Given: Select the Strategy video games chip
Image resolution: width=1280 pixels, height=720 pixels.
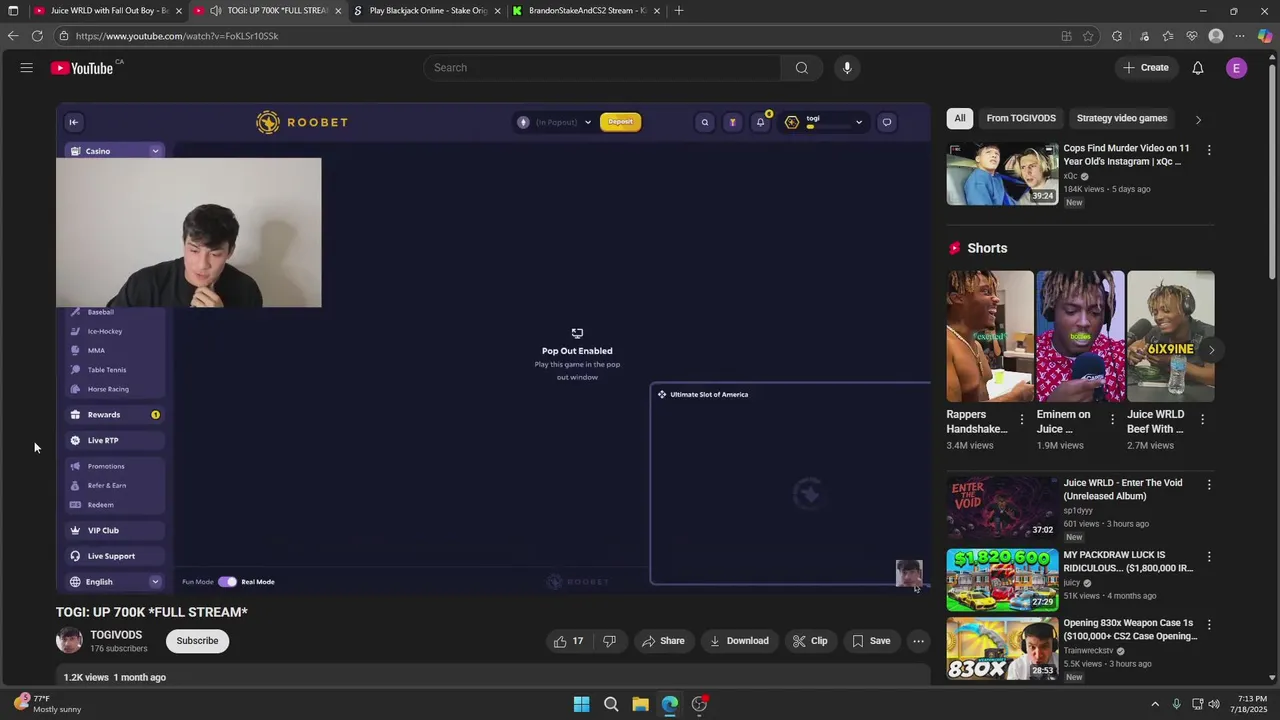Looking at the screenshot, I should click(x=1122, y=118).
